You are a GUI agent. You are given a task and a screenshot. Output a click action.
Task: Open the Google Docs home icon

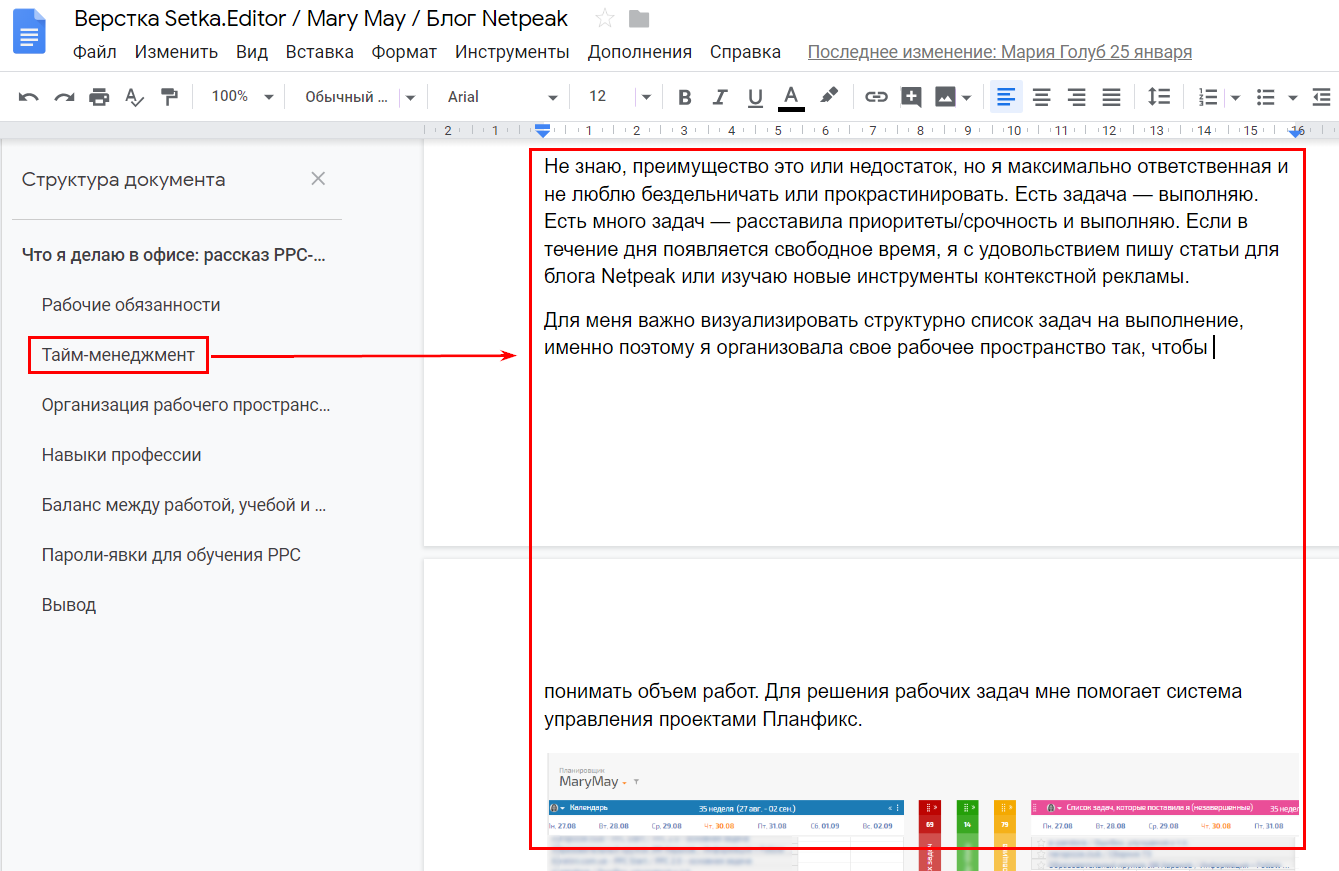30,31
